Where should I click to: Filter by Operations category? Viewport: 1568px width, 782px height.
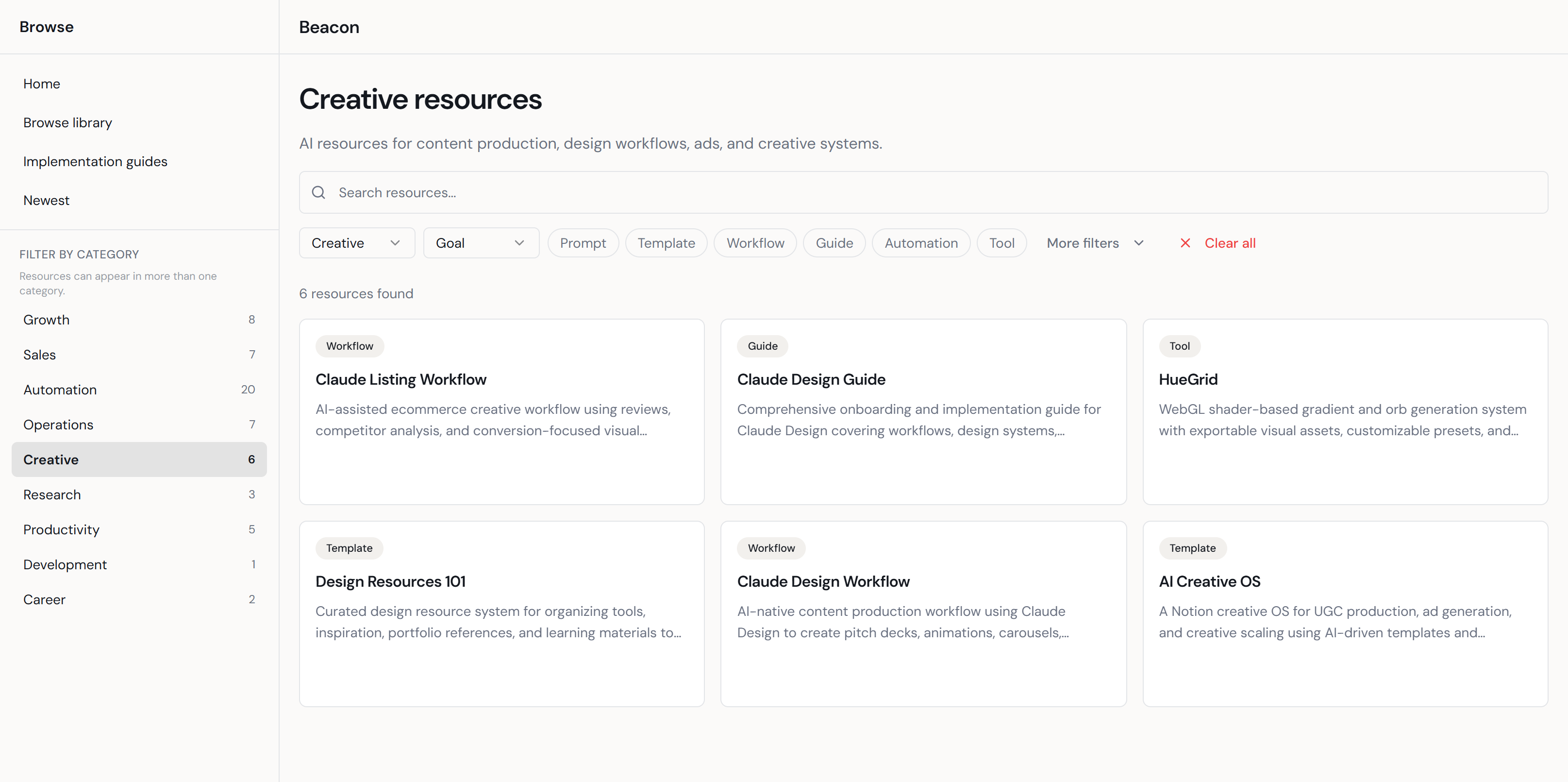[139, 425]
